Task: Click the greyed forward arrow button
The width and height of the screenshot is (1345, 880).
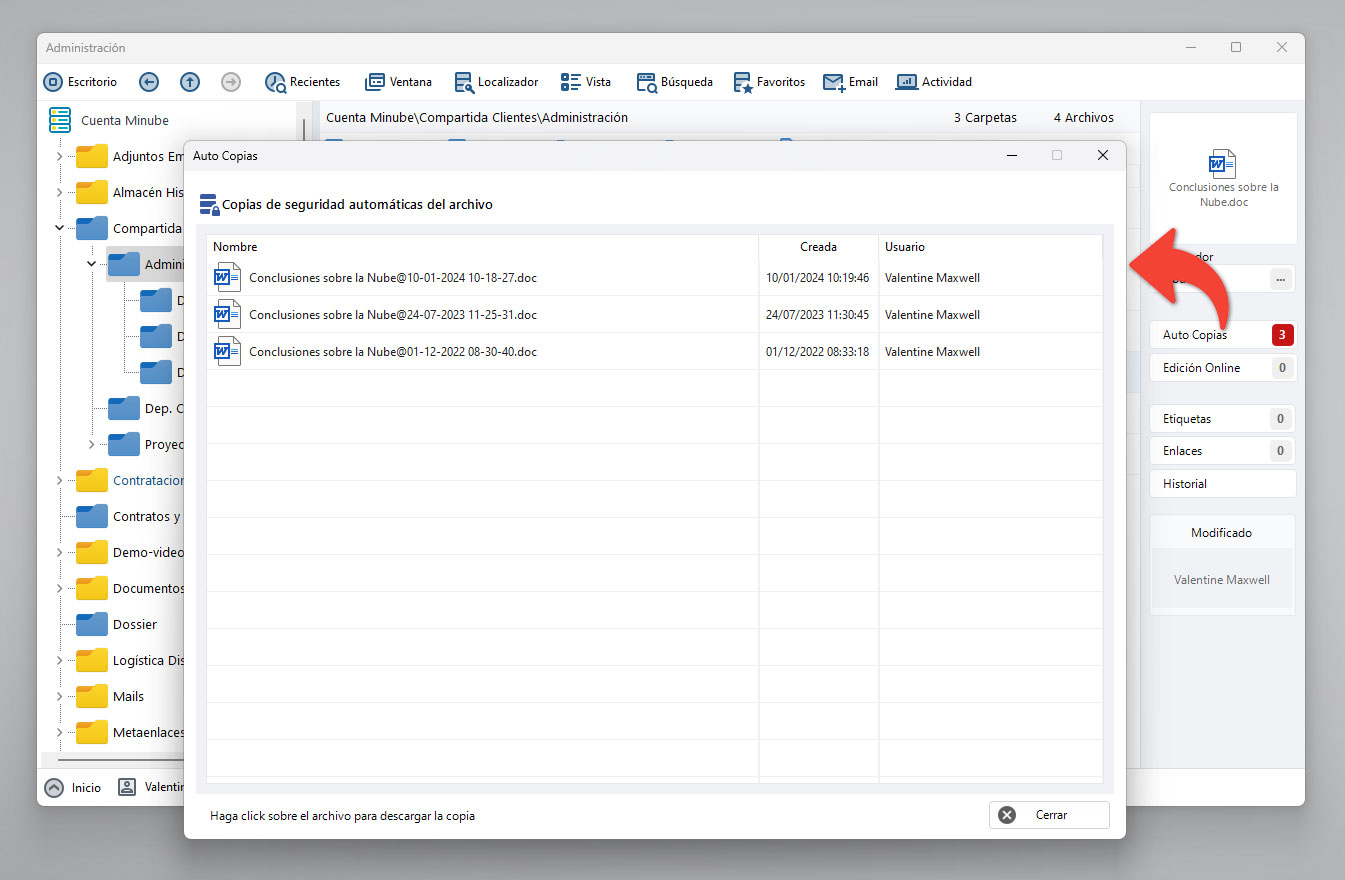Action: [231, 82]
